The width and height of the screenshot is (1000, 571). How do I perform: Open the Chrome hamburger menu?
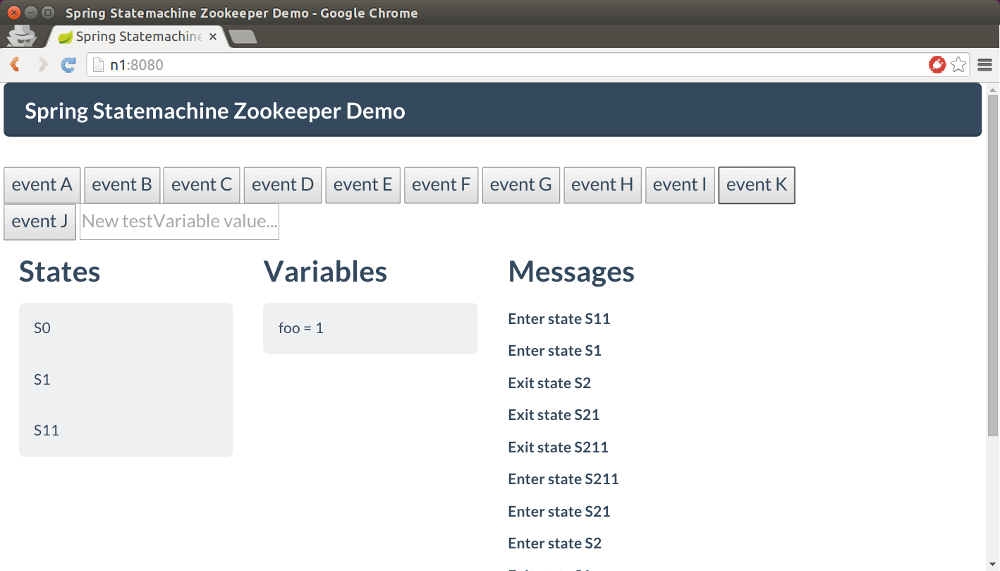[x=985, y=64]
